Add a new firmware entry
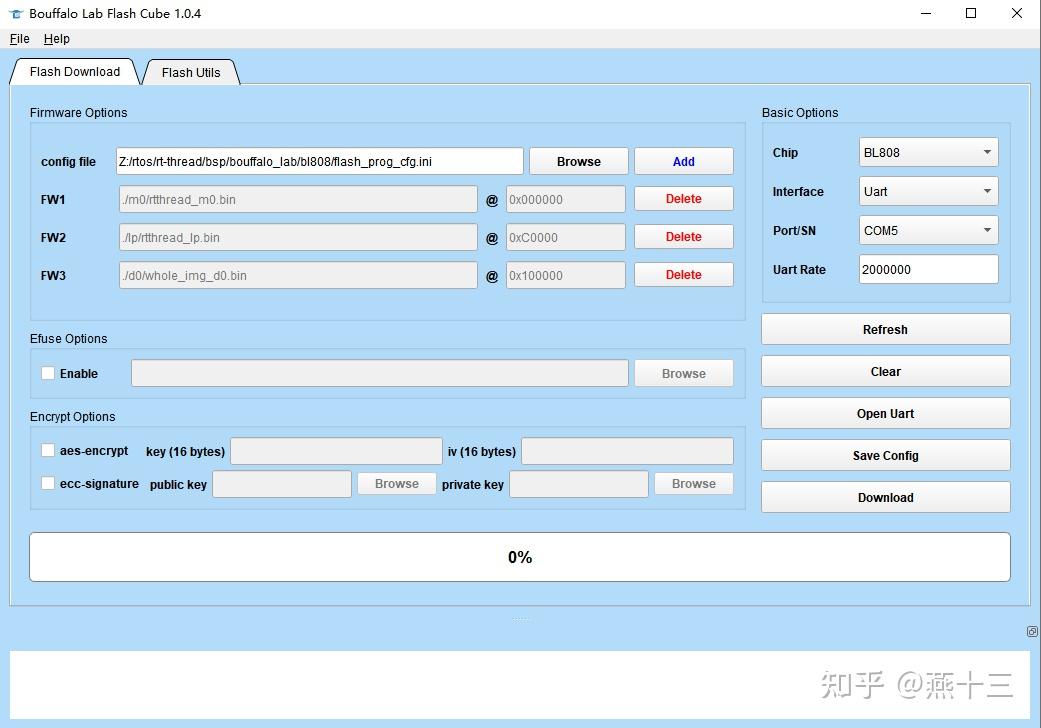1041x728 pixels. pyautogui.click(x=683, y=161)
